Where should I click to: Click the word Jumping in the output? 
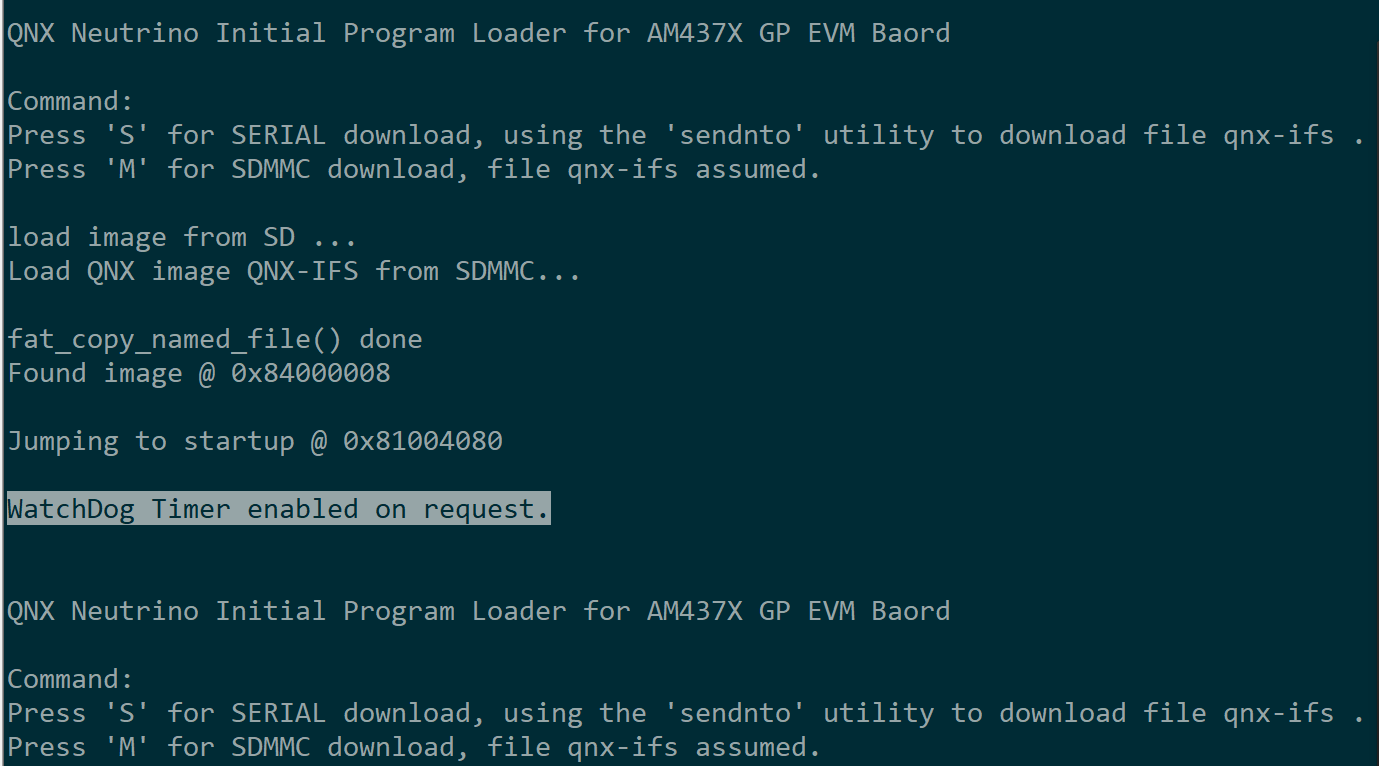62,441
